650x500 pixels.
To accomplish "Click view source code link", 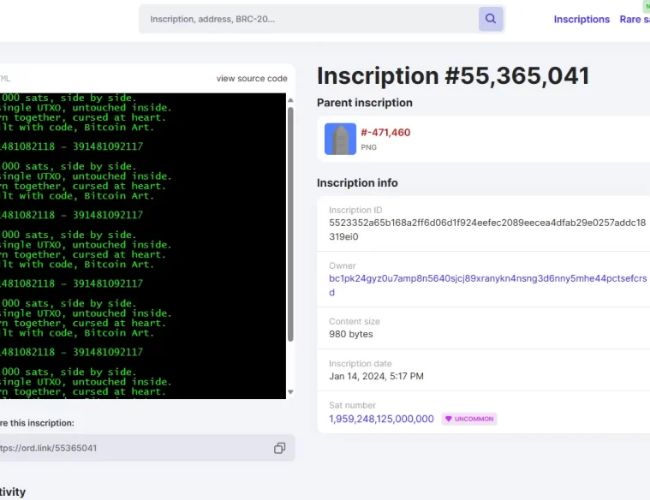I will pyautogui.click(x=252, y=78).
